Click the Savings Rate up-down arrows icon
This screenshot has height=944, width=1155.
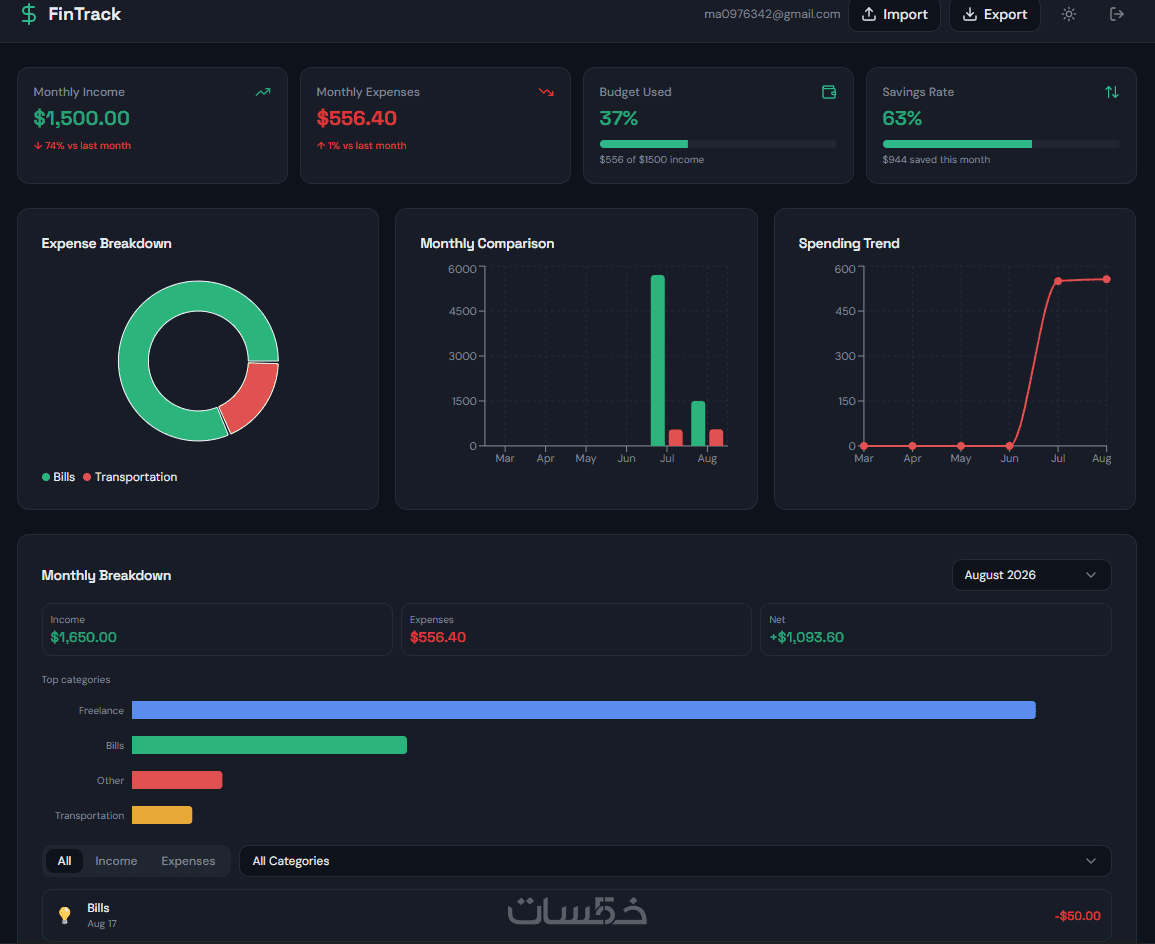point(1112,92)
